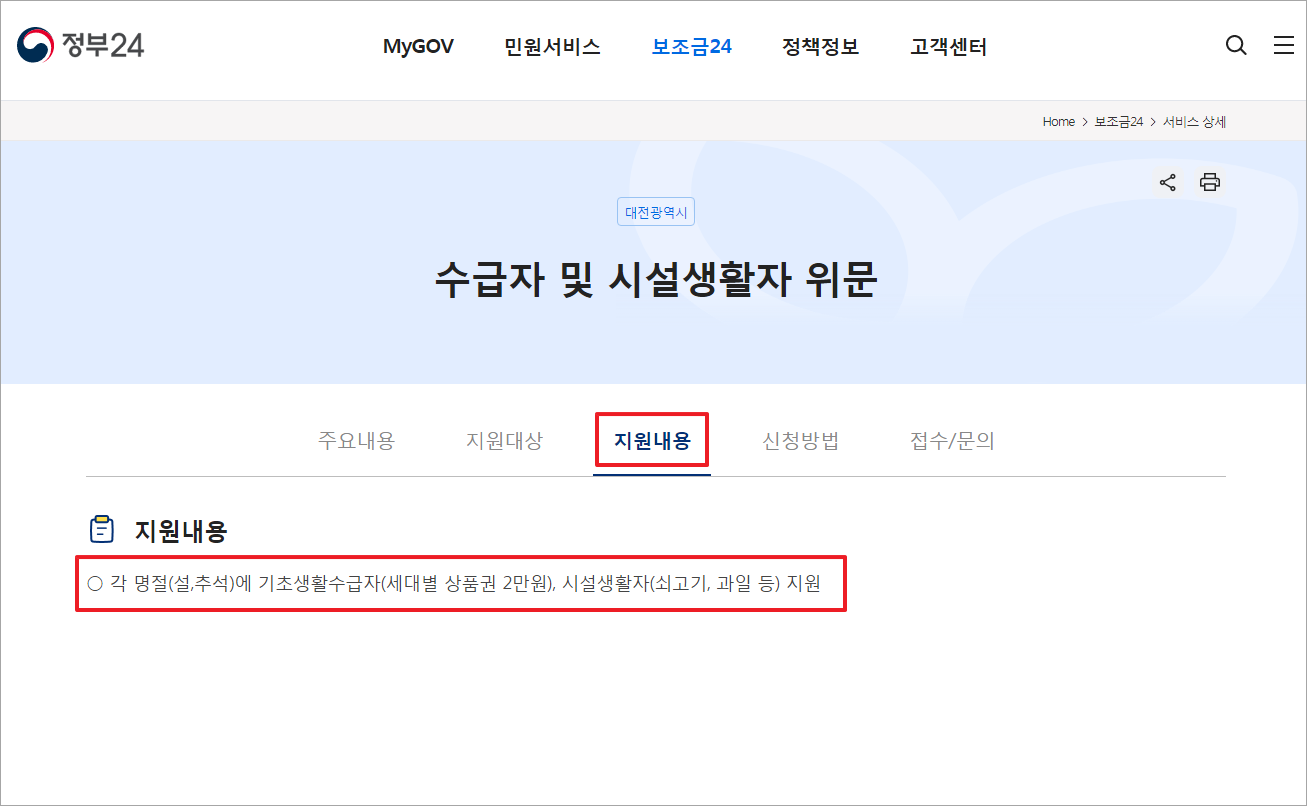1307x806 pixels.
Task: Select the 지원내용 tab
Action: [x=651, y=439]
